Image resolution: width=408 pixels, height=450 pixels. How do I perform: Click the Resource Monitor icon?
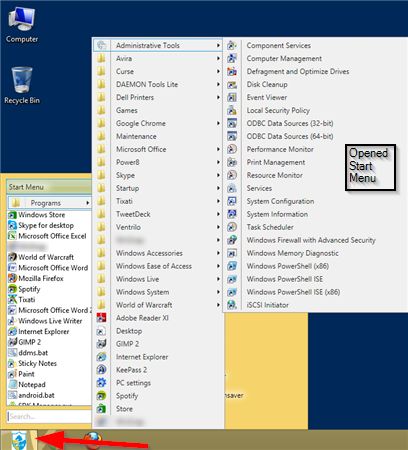[232, 175]
